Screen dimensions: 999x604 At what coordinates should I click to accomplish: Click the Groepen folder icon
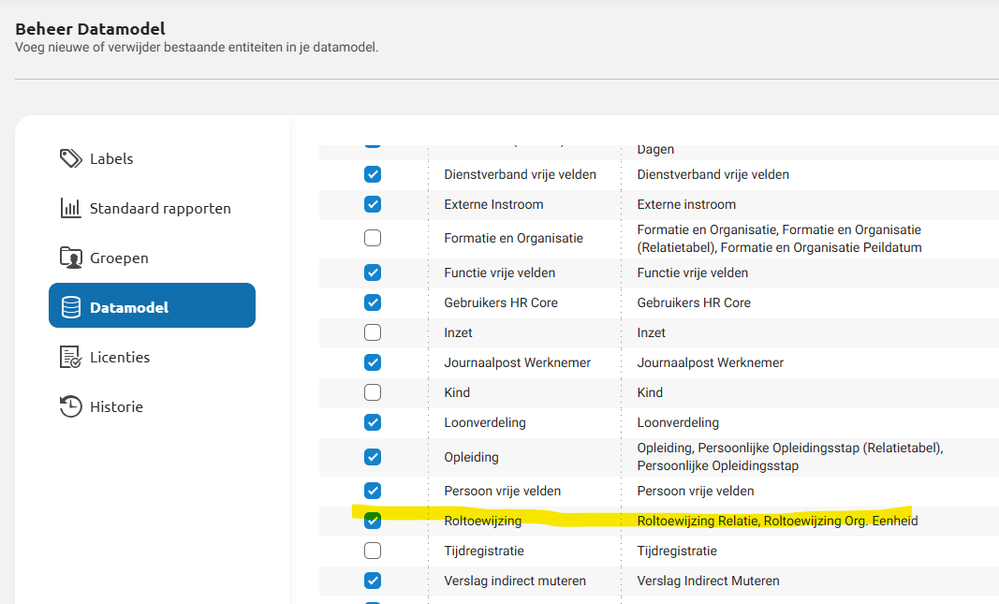(x=70, y=258)
